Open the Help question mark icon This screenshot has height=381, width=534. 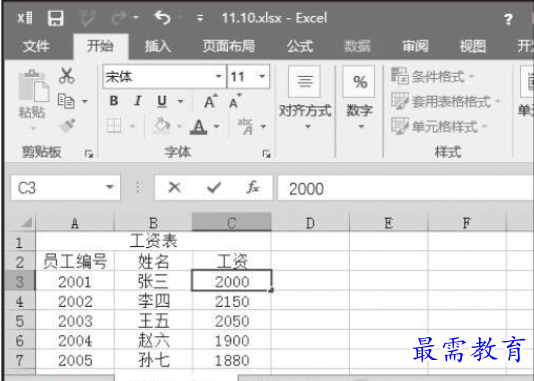[508, 19]
